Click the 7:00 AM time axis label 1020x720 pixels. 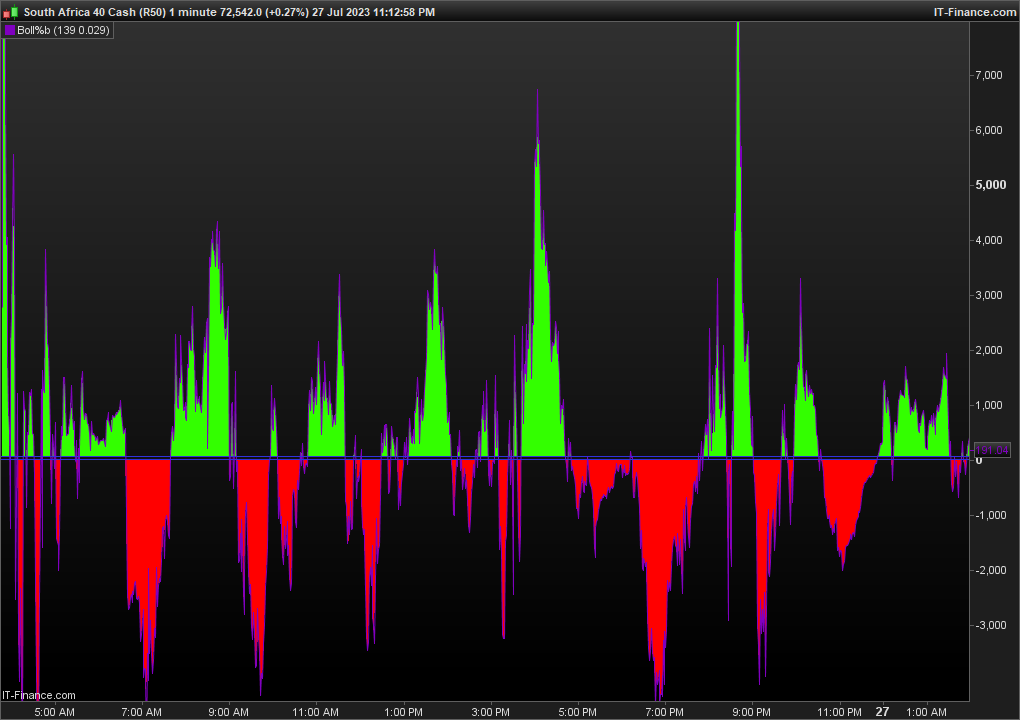(x=142, y=712)
